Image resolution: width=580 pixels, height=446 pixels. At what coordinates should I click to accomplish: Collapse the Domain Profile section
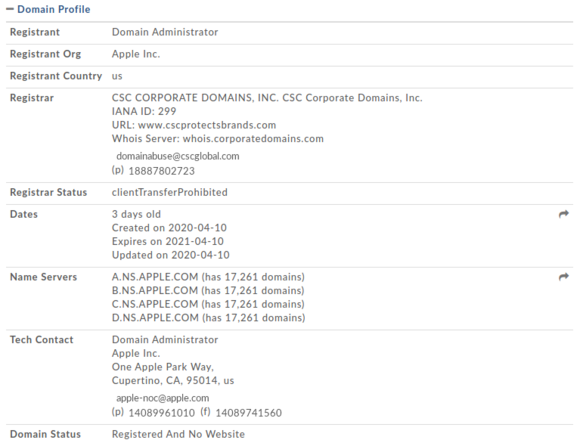click(10, 9)
